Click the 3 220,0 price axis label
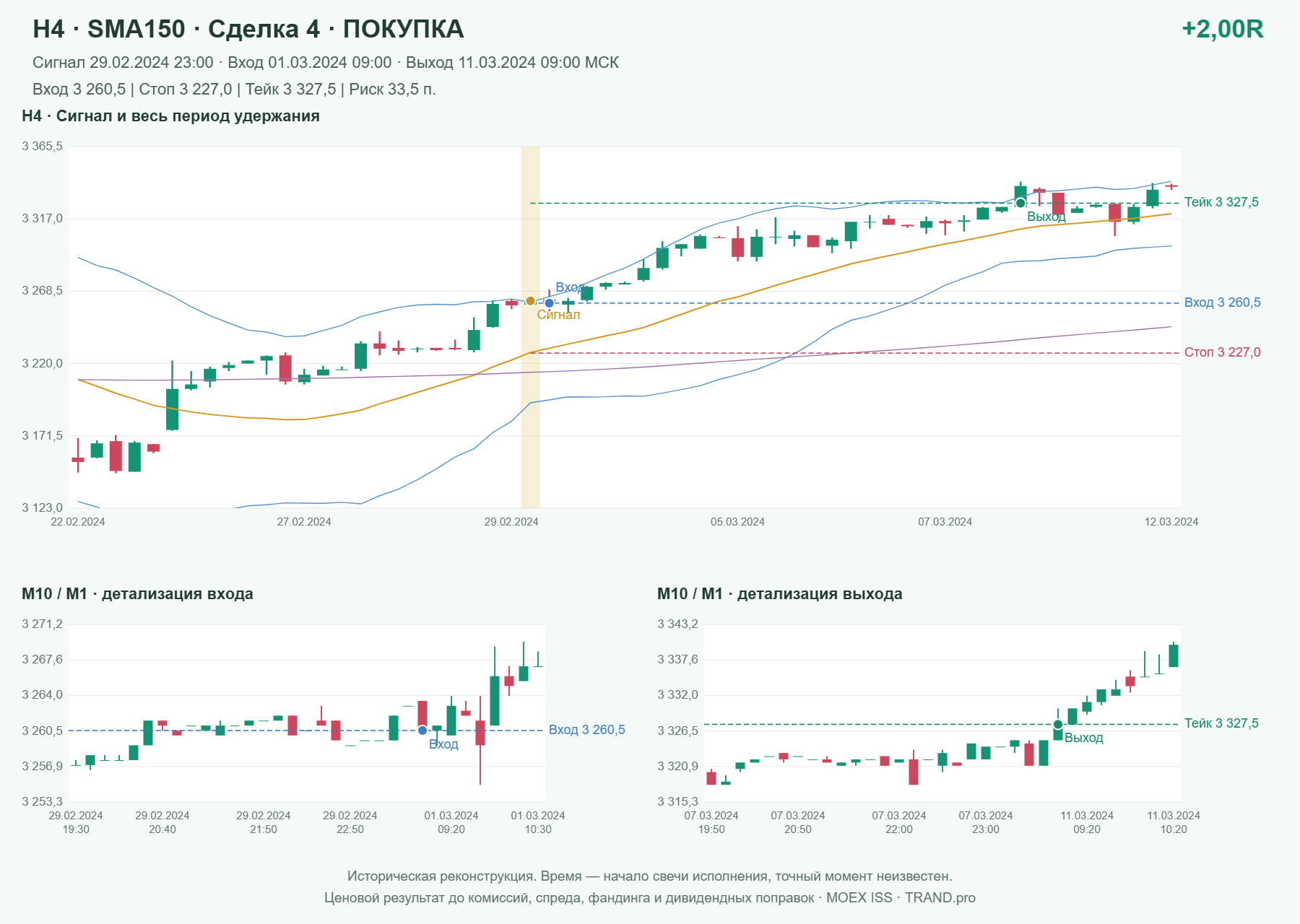 [x=43, y=364]
